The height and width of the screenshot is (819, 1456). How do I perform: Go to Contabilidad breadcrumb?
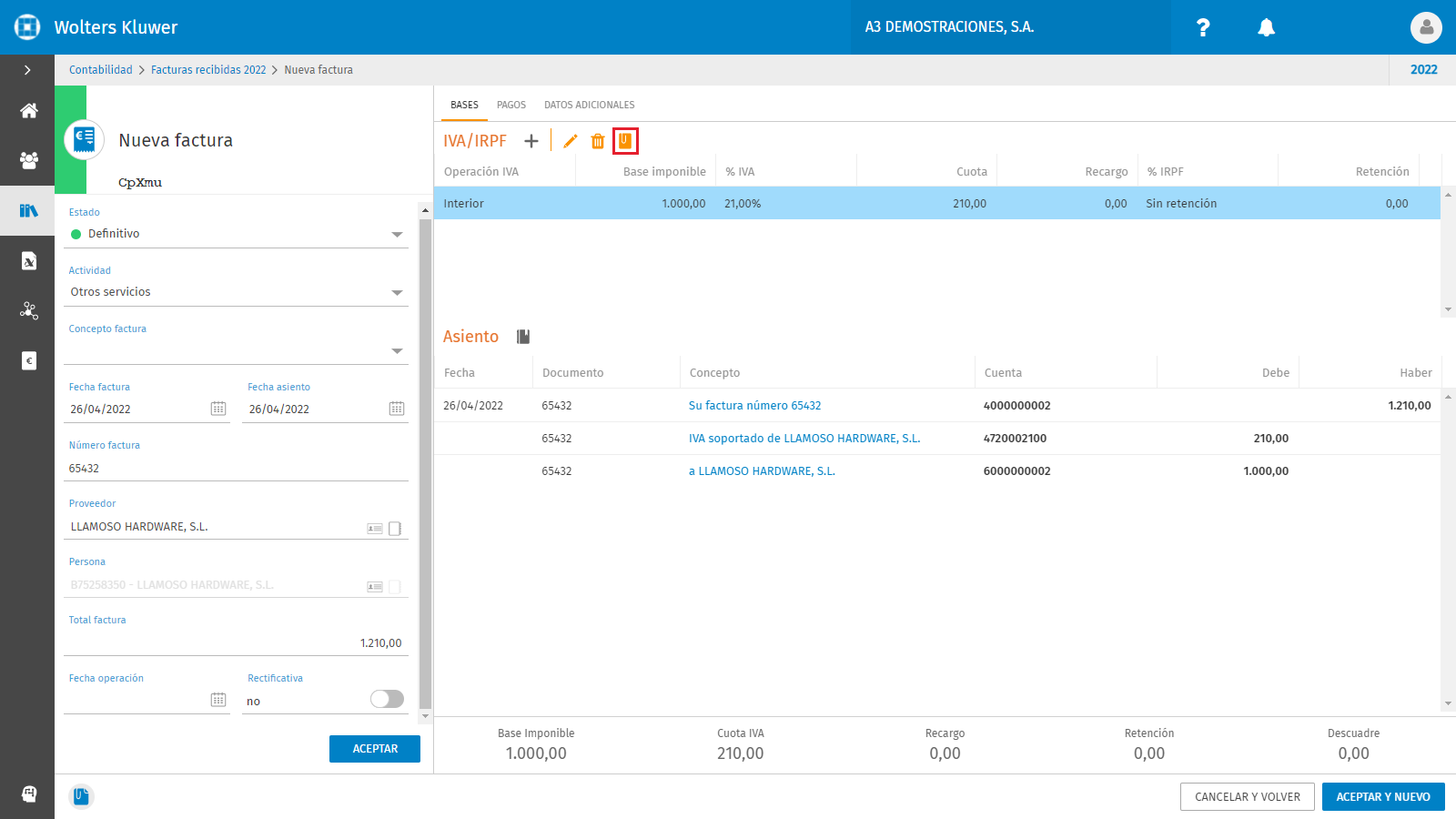(100, 70)
